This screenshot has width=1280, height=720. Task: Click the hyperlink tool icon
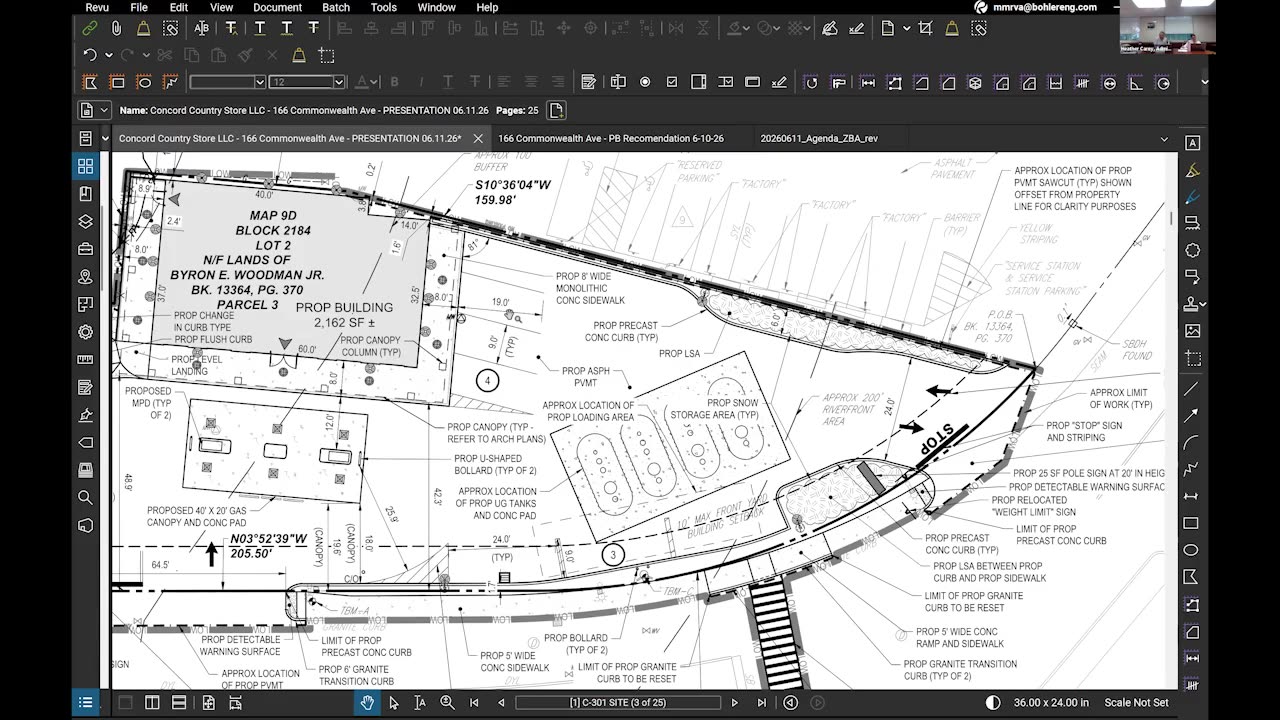[89, 29]
